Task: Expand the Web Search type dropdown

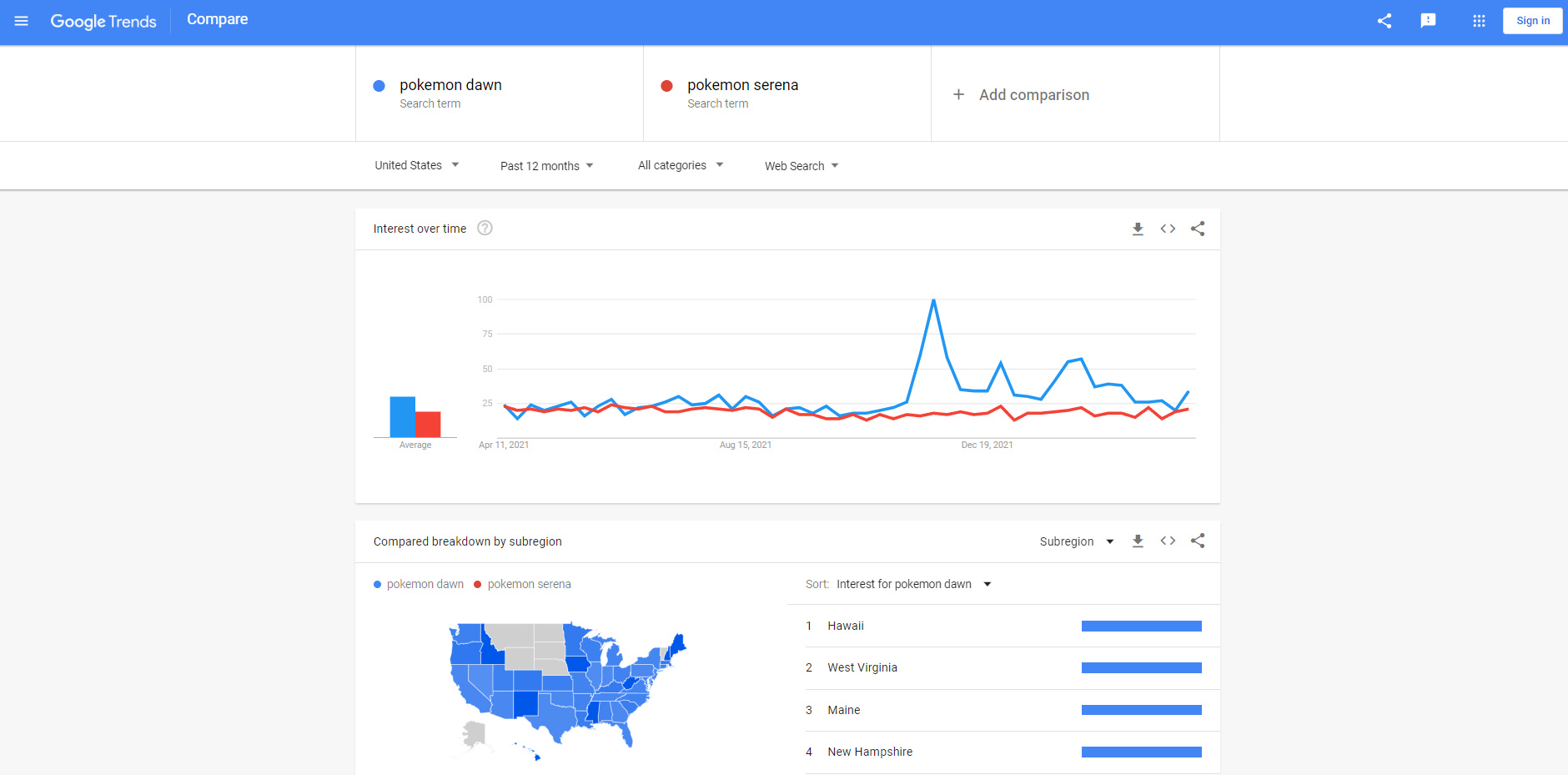Action: tap(802, 166)
